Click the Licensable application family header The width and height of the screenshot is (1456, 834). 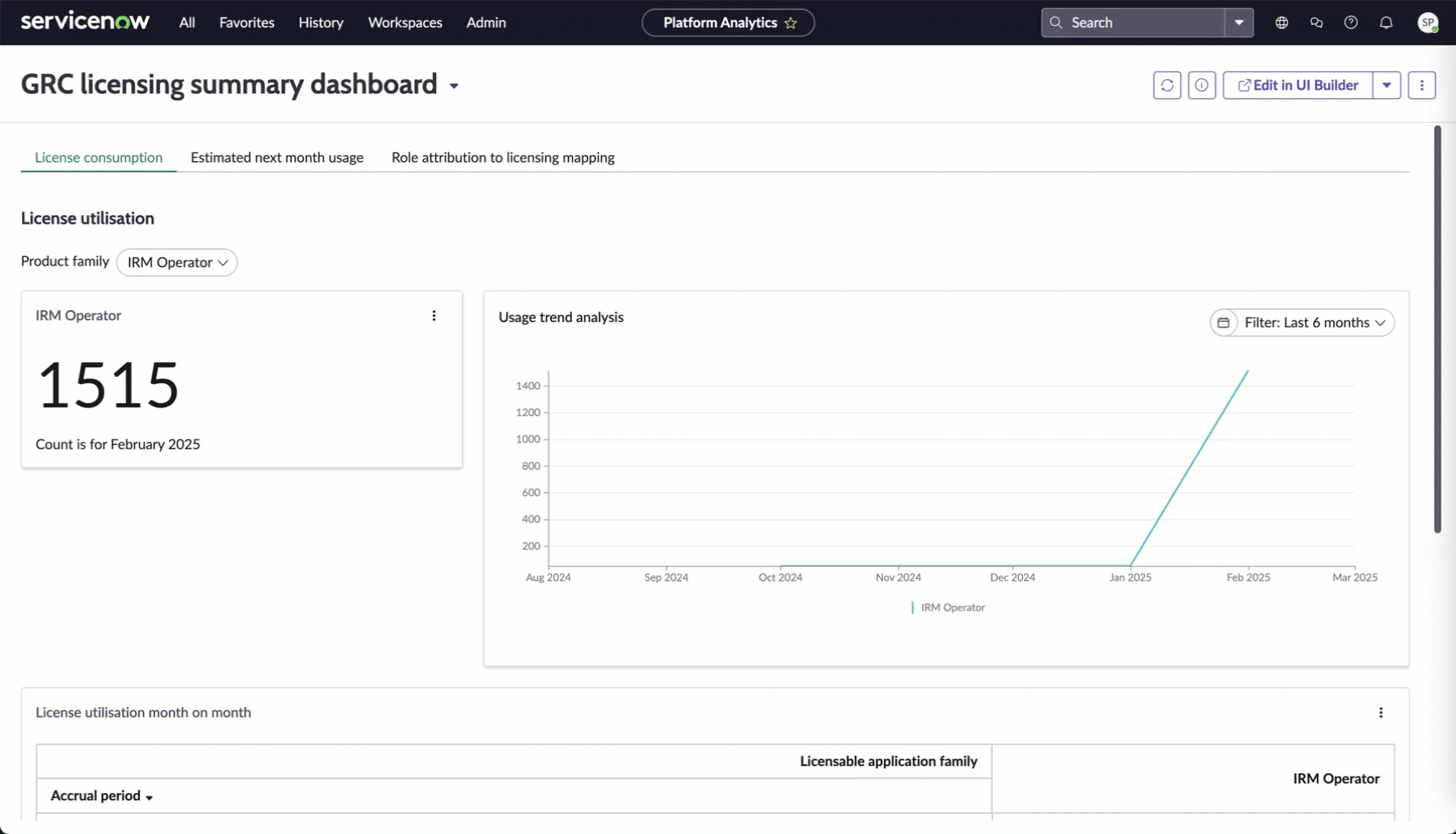coord(889,762)
